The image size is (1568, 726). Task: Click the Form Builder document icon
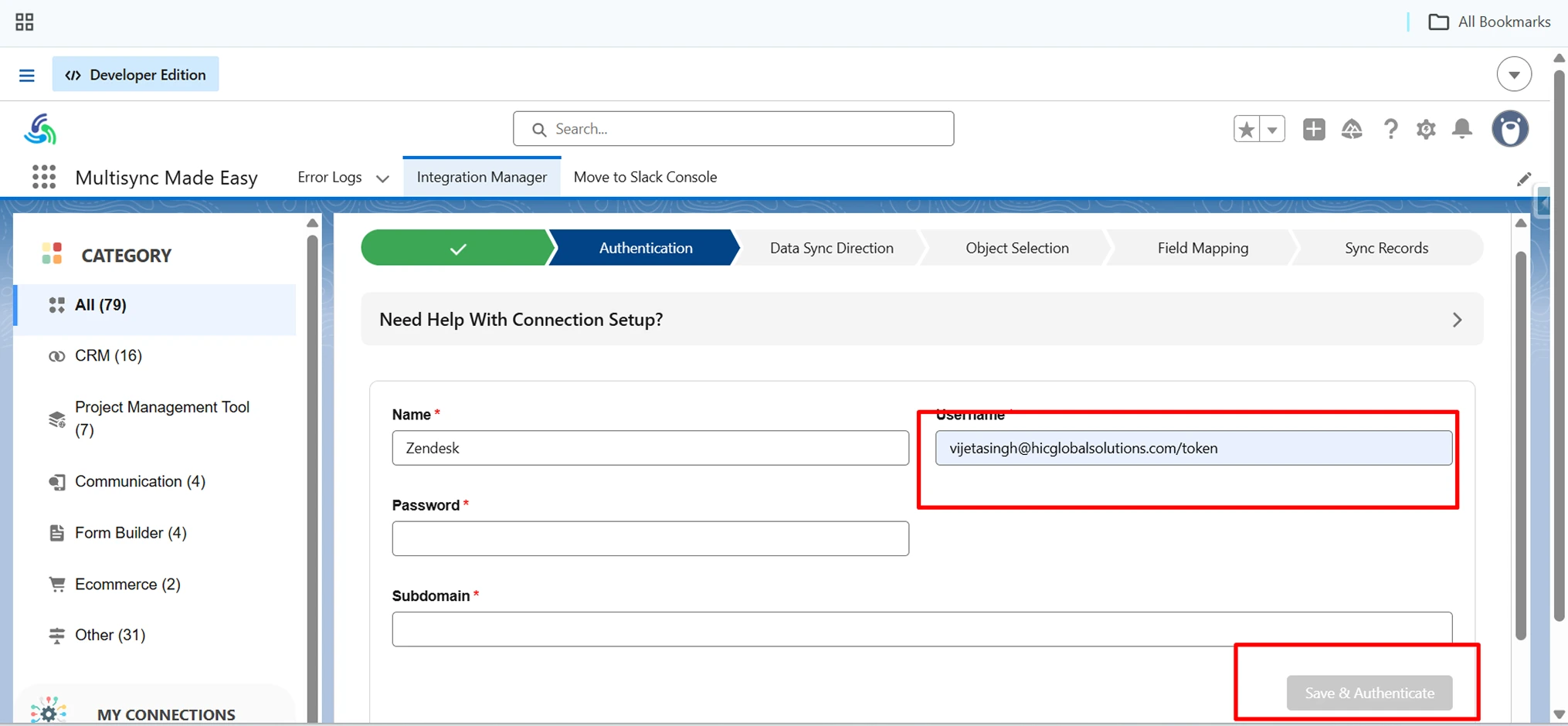(56, 533)
